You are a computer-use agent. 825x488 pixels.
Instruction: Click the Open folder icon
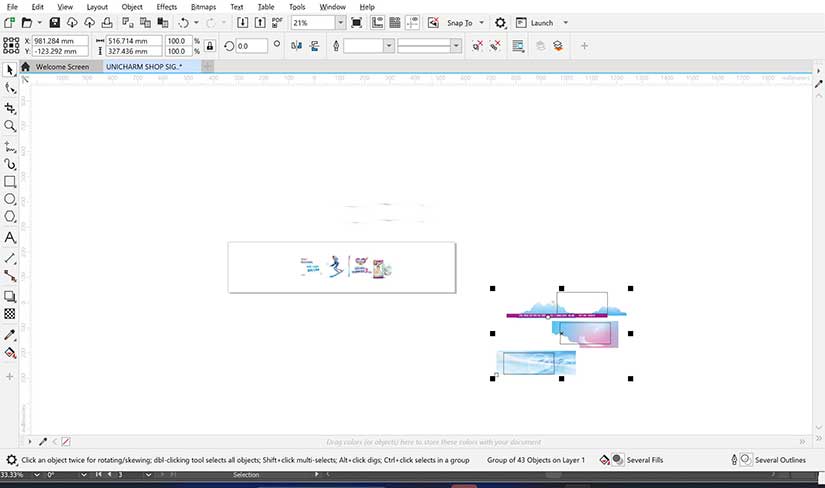point(26,23)
